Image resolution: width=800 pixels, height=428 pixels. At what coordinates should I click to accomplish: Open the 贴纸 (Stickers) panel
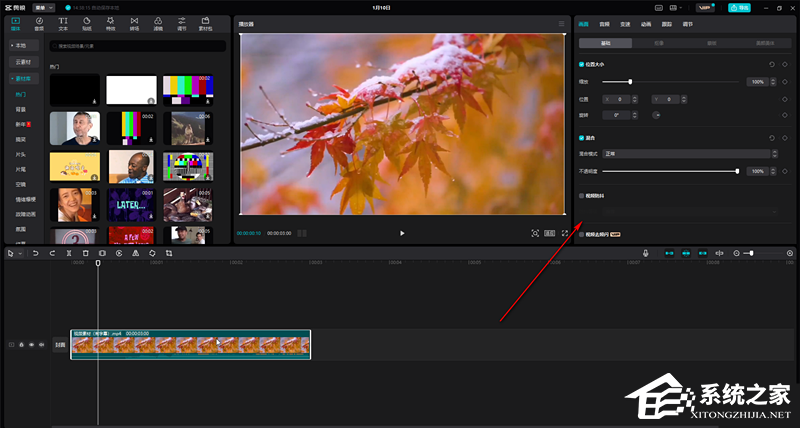pos(87,22)
